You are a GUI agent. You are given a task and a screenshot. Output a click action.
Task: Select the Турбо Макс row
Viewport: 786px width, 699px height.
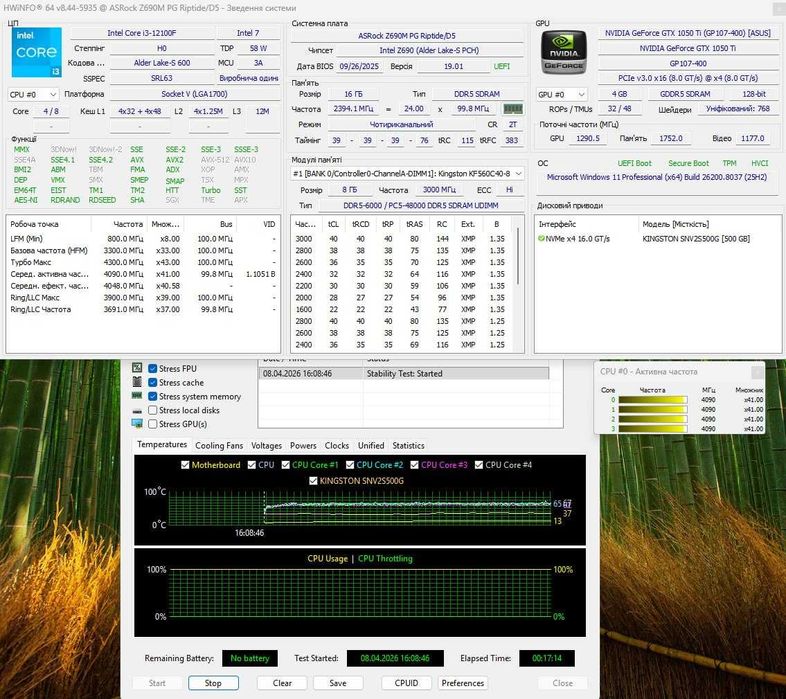tap(143, 262)
